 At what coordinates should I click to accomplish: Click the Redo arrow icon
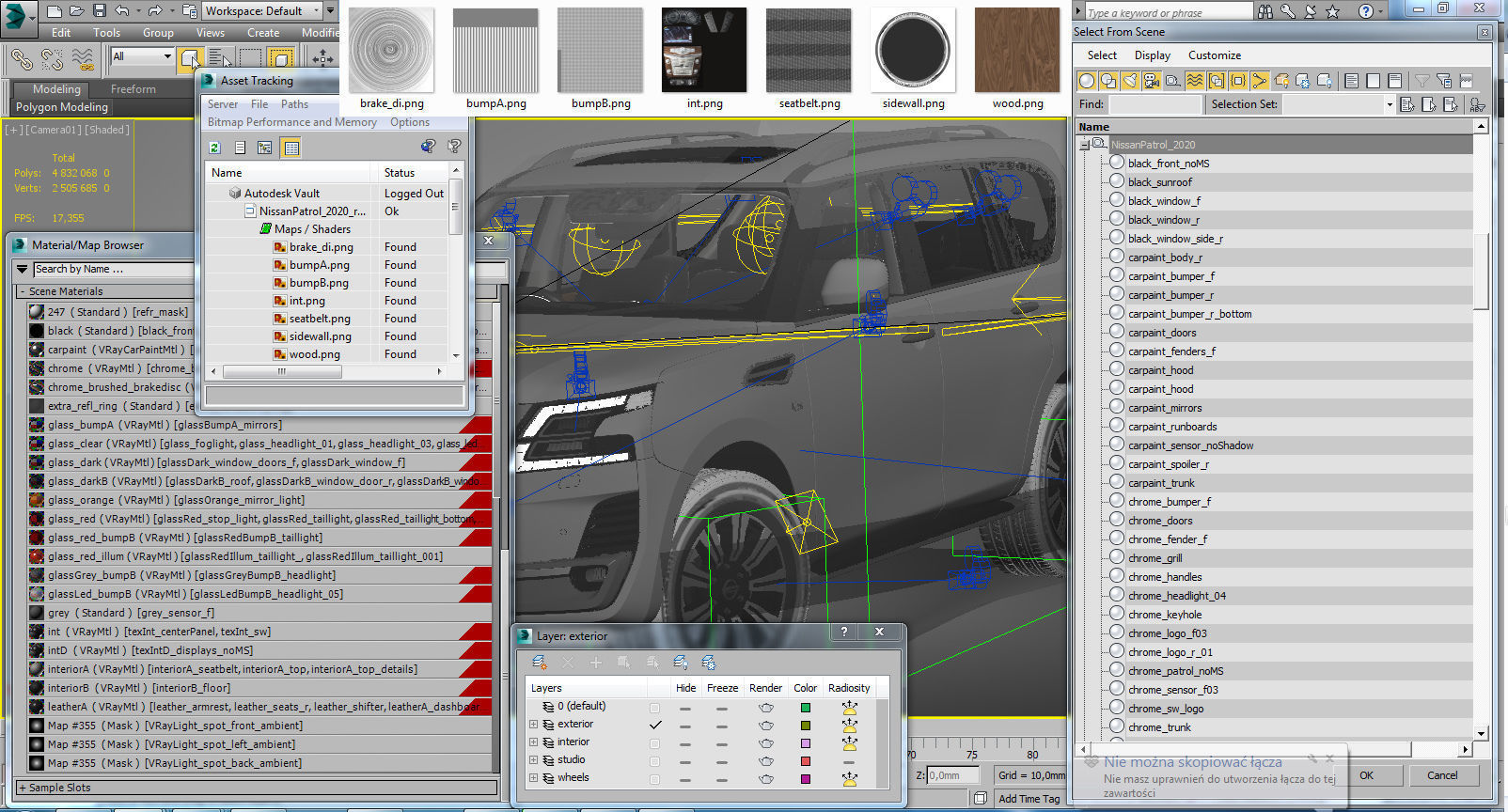click(x=155, y=11)
